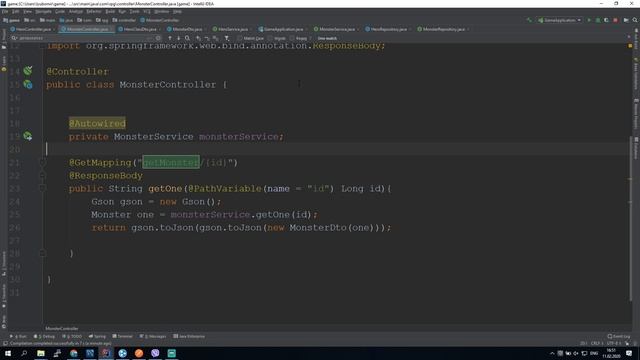Switch to GameApplication.java tab
This screenshot has height=360, width=640.
click(x=283, y=29)
